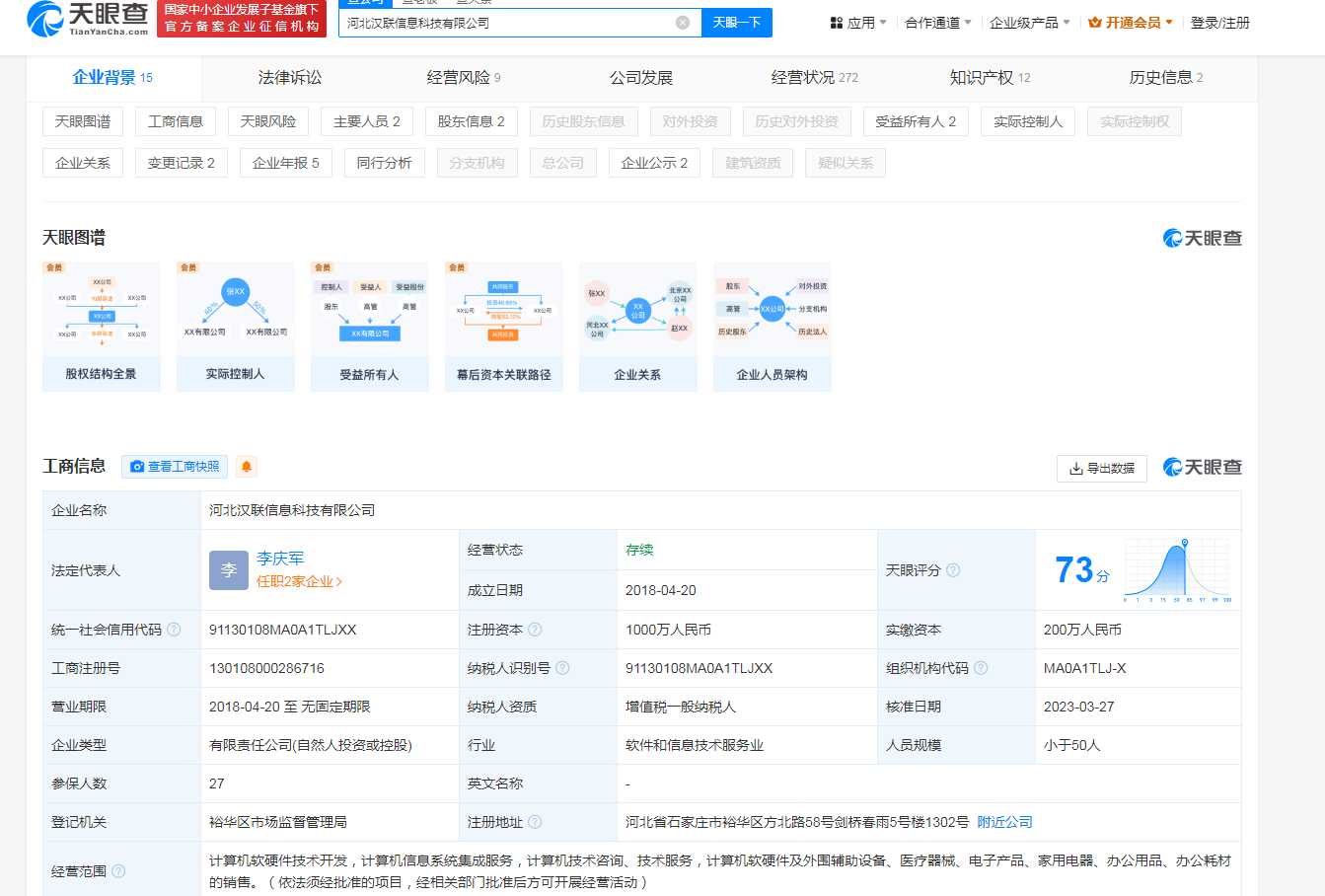Click the 73分 score value
Viewport: 1325px width, 896px height.
[x=1082, y=570]
